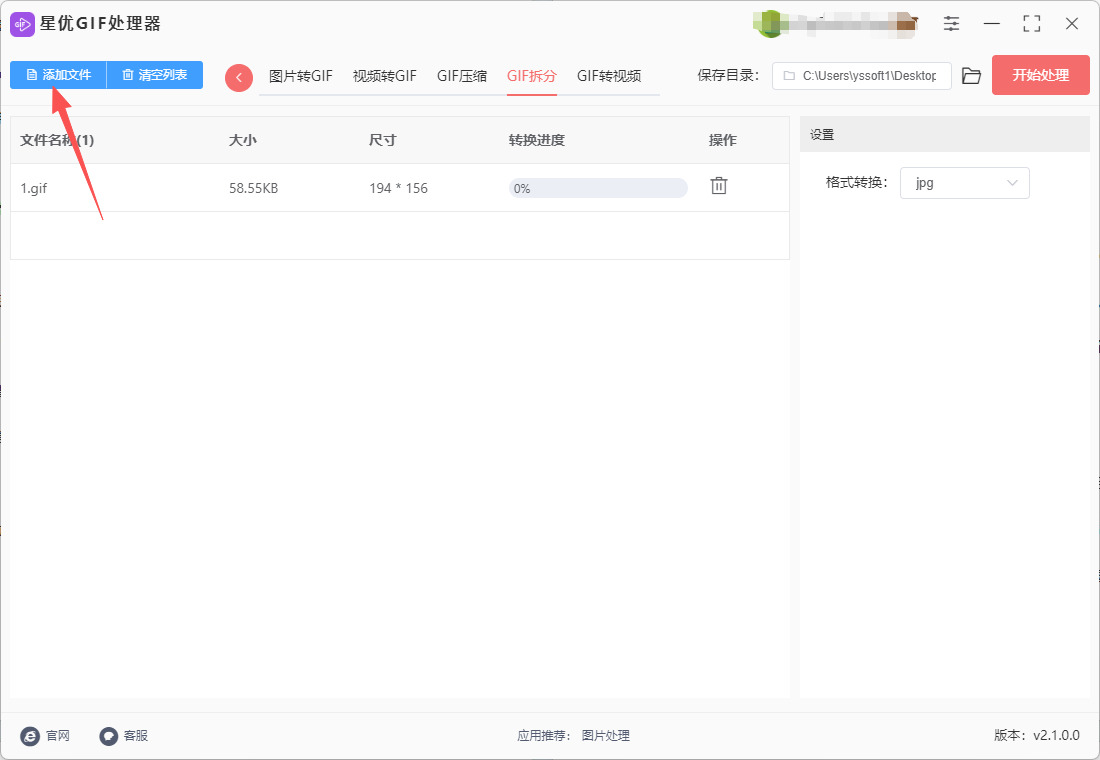Open the GIF压缩 tab
1100x760 pixels.
coord(462,76)
